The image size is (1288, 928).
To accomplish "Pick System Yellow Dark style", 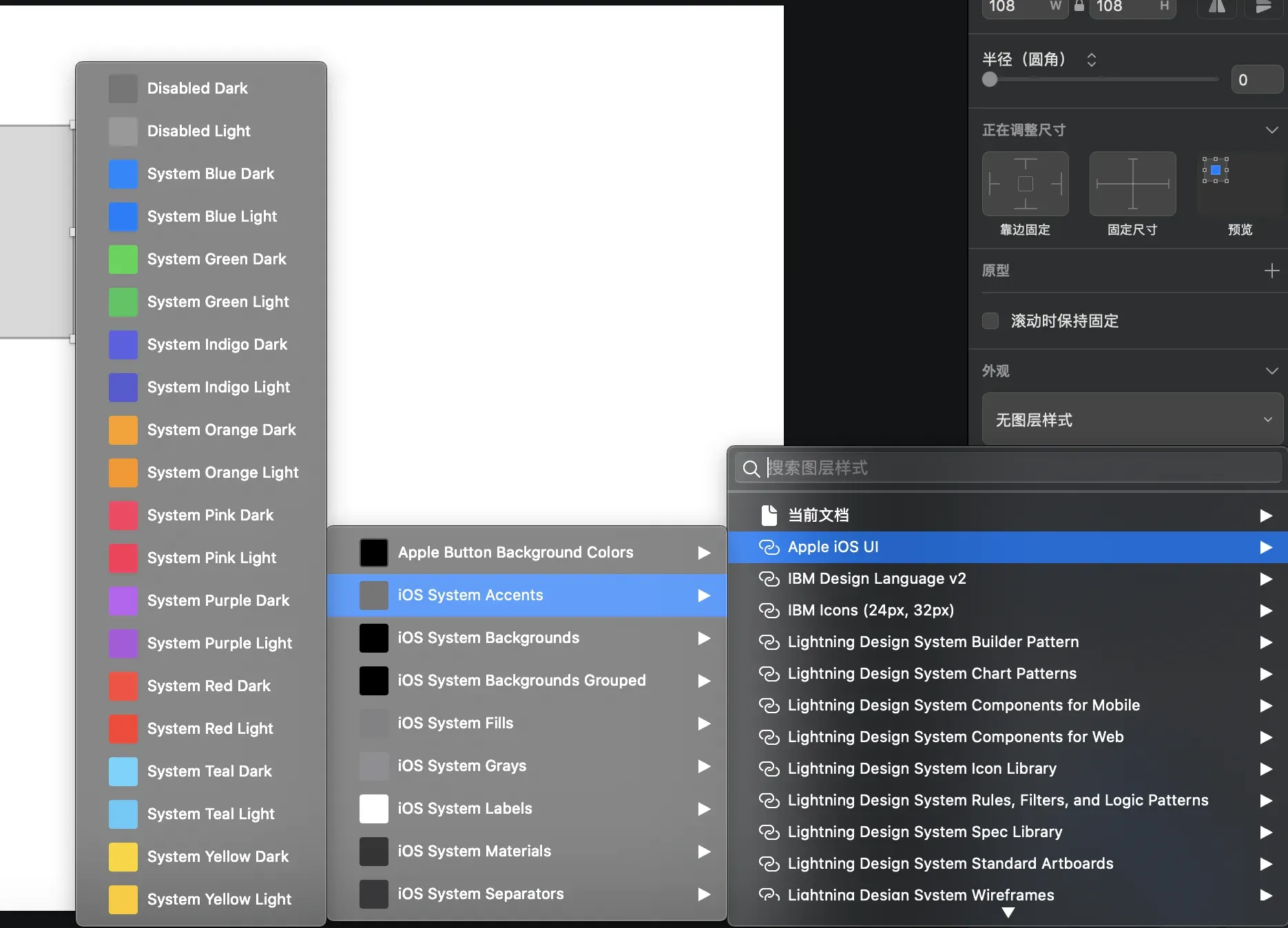I will [200, 856].
